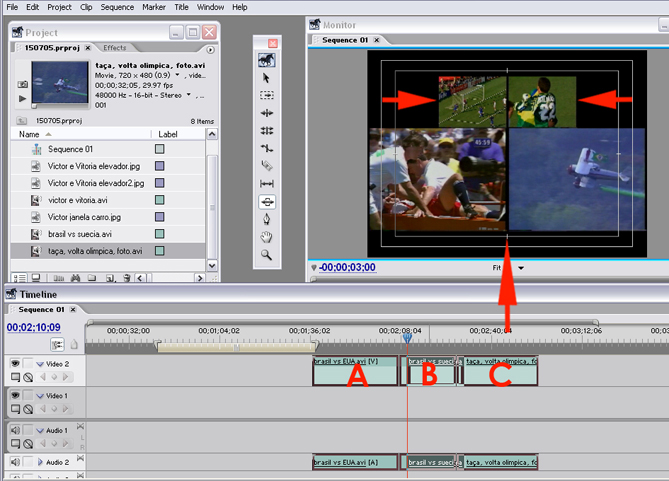669x481 pixels.
Task: Activate the Hand tool
Action: click(x=267, y=237)
